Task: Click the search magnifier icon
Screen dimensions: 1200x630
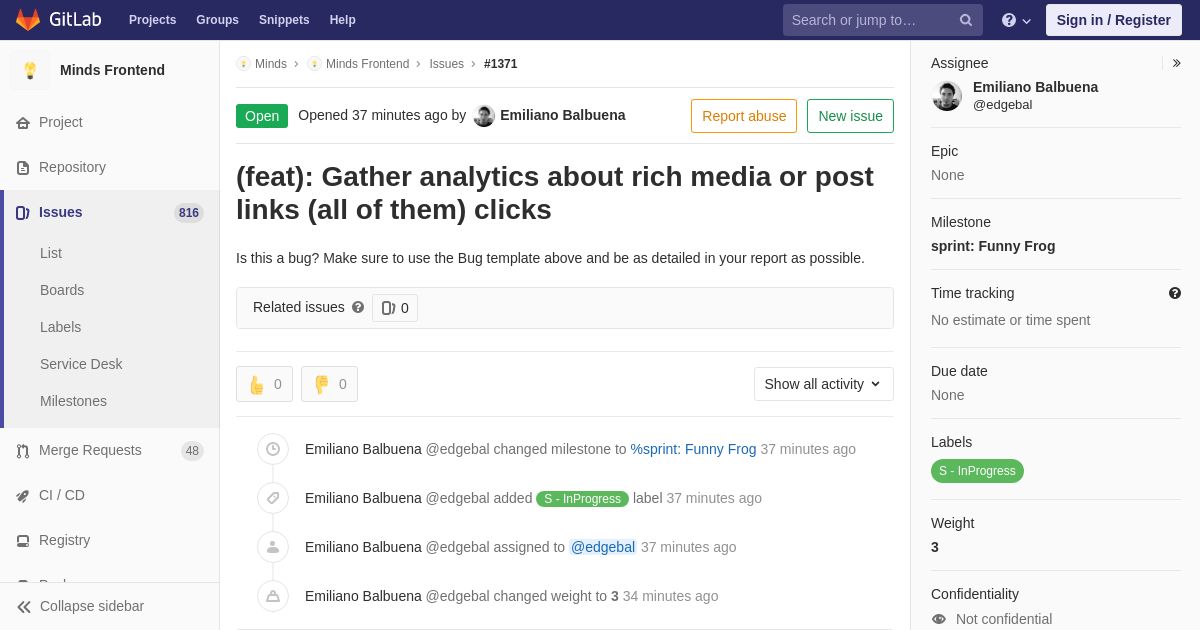Action: click(x=966, y=20)
